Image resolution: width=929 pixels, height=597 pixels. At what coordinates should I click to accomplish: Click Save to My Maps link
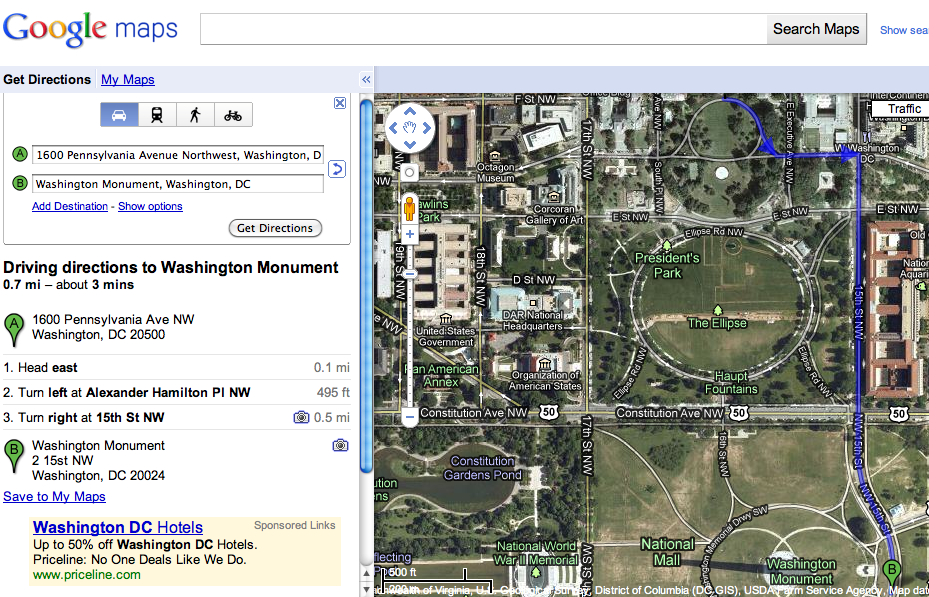(x=55, y=496)
